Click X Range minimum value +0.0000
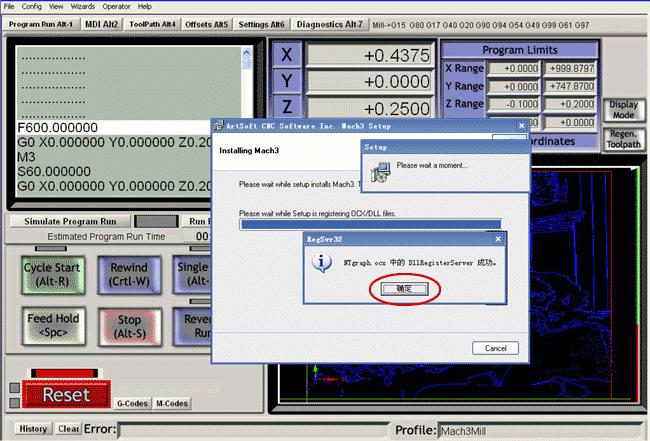The image size is (650, 441). coord(514,68)
